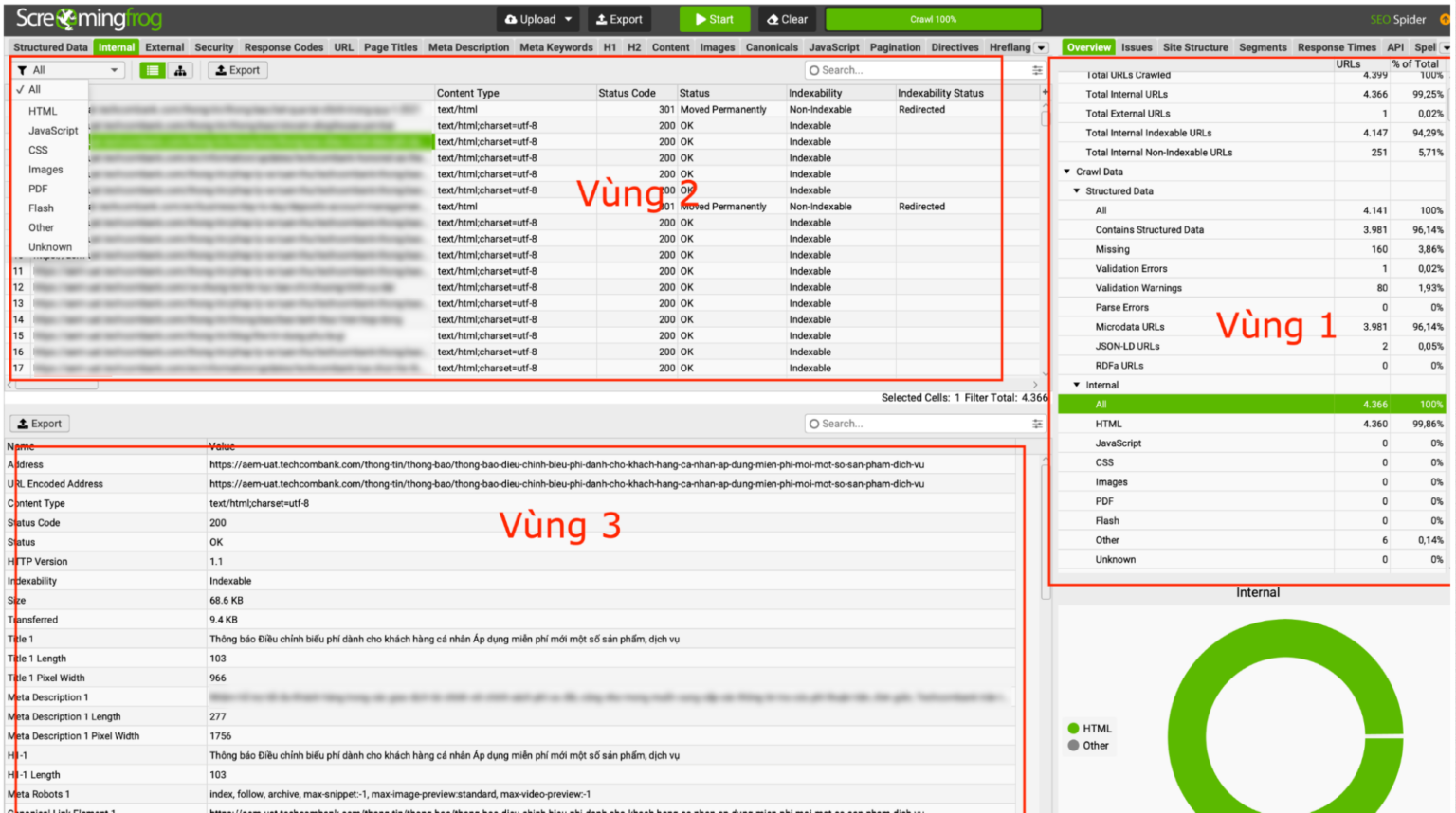Toggle list view mode
Image resolution: width=1456 pixels, height=813 pixels.
pos(152,69)
